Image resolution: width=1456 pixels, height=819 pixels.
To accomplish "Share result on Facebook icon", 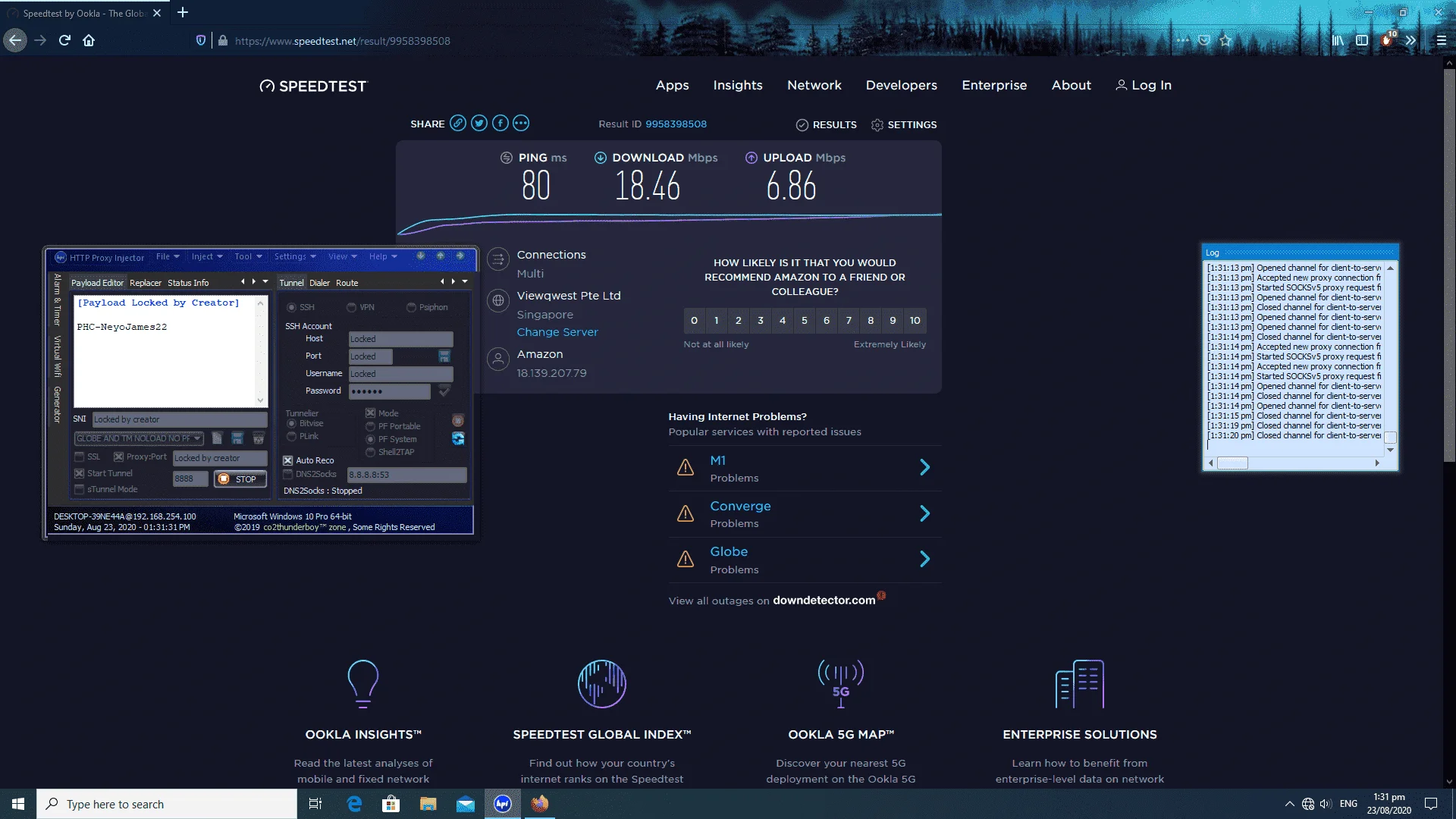I will pos(500,124).
